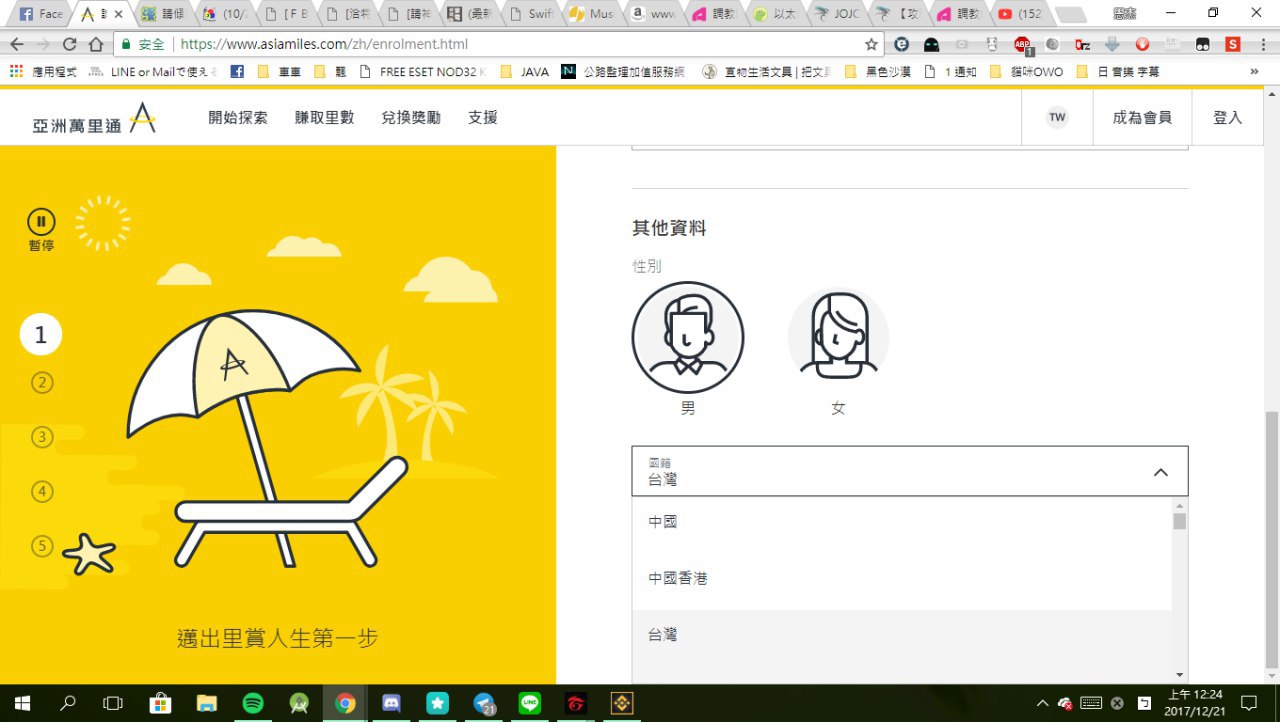Viewport: 1280px width, 722px height.
Task: Choose 台灣 from the nationality list
Action: [x=902, y=635]
